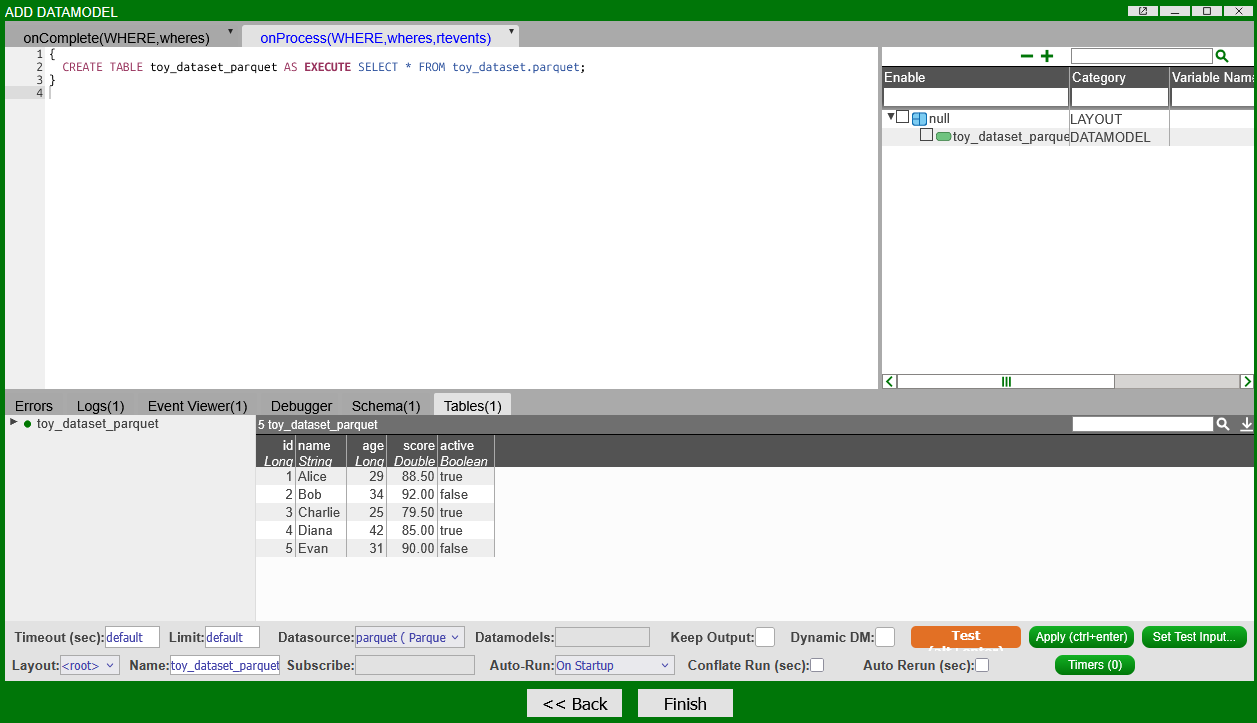Switch to the Schema(1) tab
Viewport: 1257px width, 723px height.
pyautogui.click(x=386, y=406)
